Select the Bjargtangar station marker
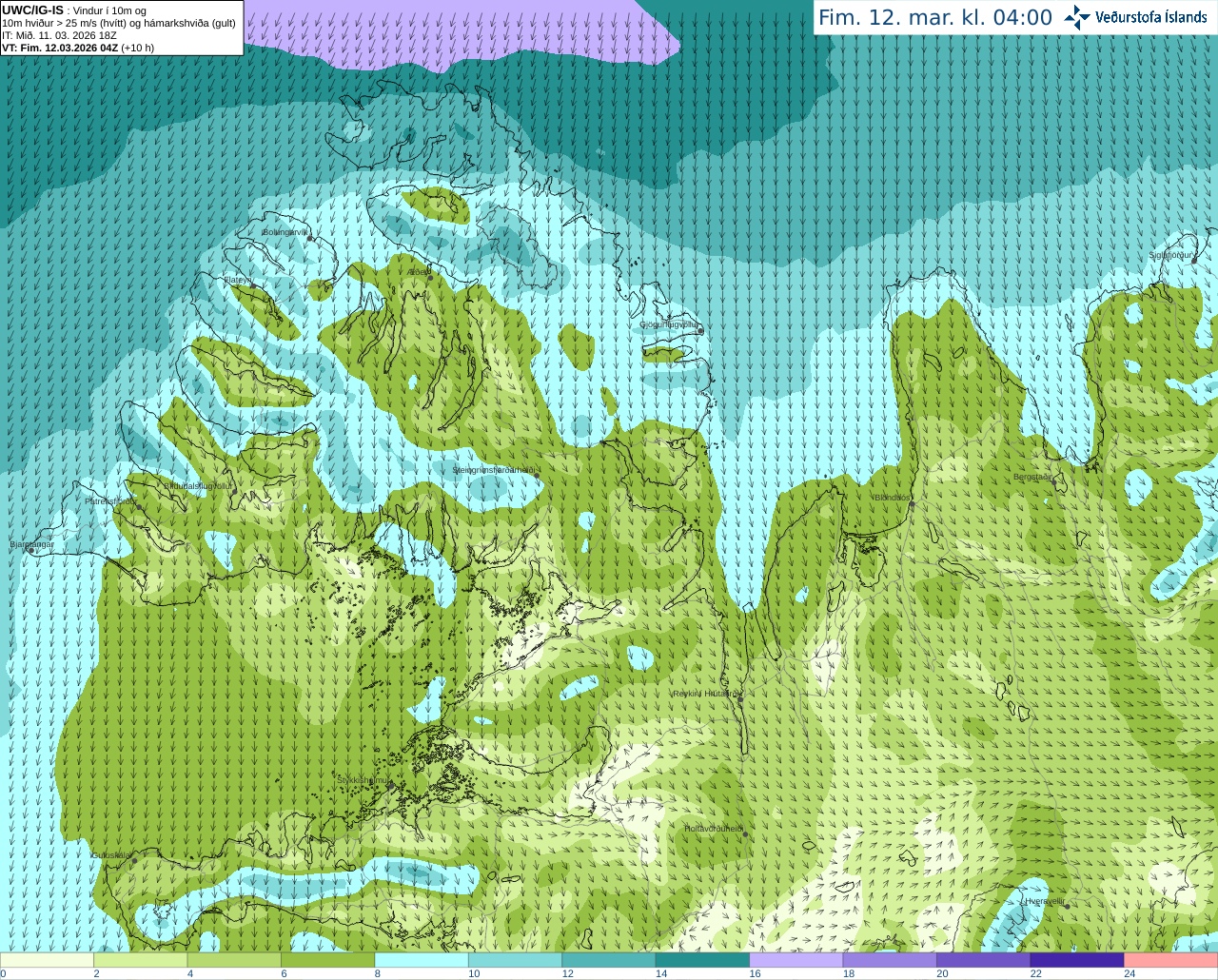 [x=30, y=551]
